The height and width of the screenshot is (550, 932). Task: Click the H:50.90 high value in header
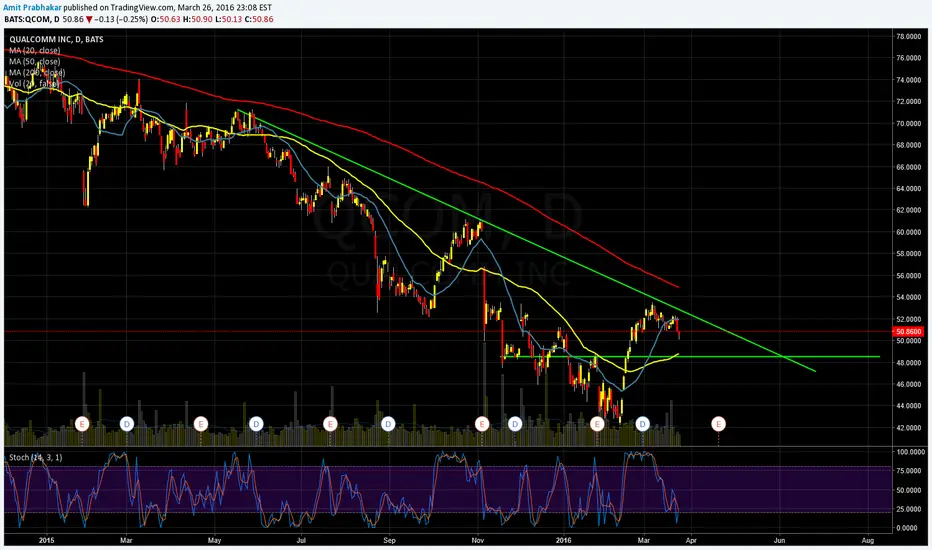(x=197, y=19)
